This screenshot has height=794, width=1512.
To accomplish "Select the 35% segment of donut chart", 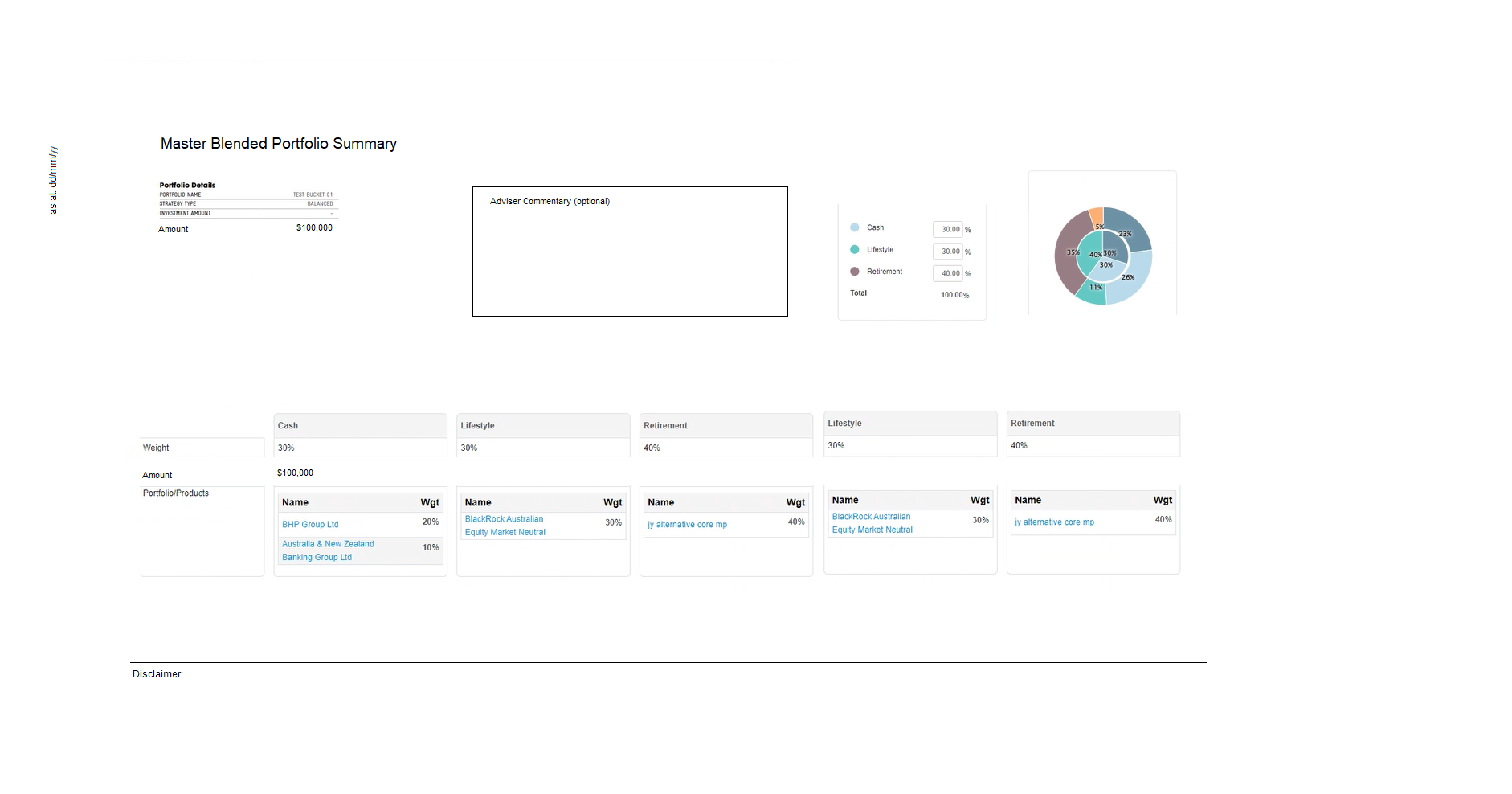I will (1066, 256).
